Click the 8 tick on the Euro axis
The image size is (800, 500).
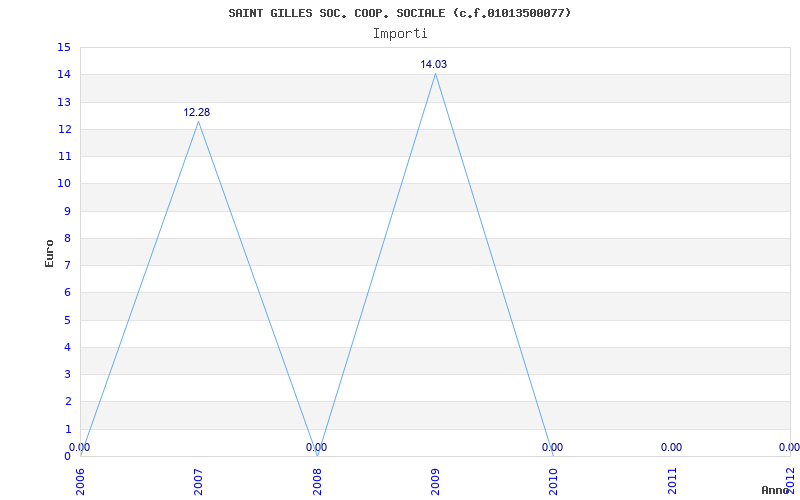67,238
